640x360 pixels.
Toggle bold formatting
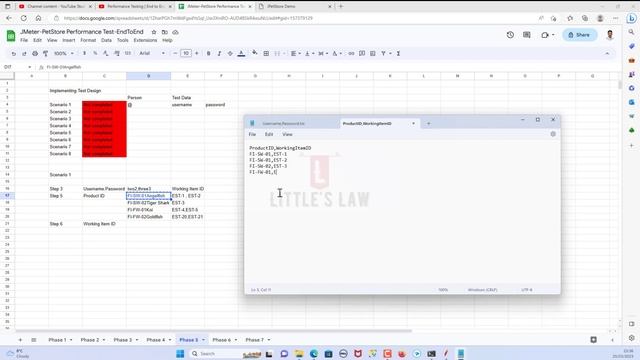[209, 53]
